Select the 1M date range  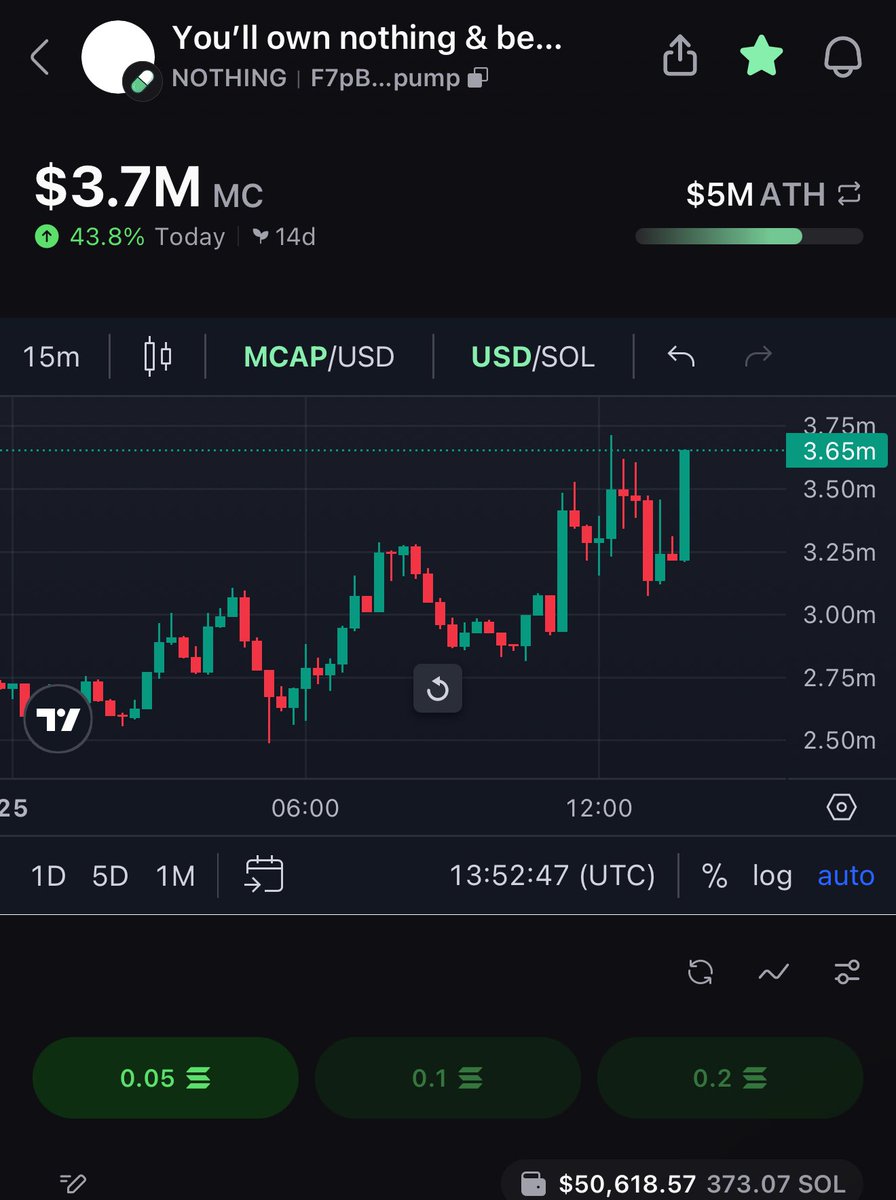pos(175,876)
